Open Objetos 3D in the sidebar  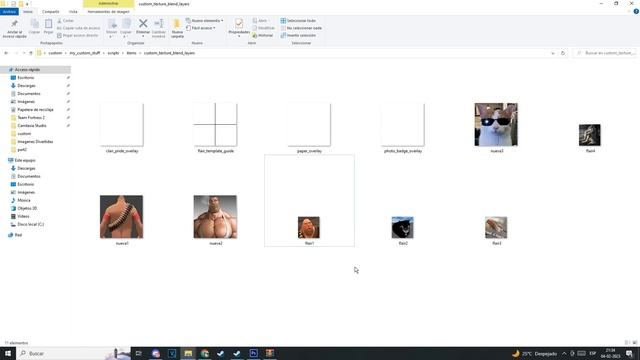tap(27, 208)
